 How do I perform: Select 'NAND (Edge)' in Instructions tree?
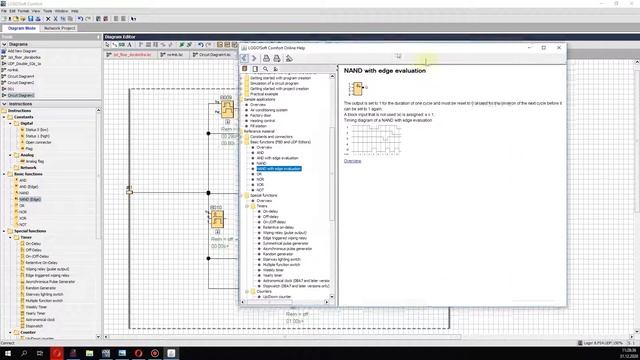point(30,199)
